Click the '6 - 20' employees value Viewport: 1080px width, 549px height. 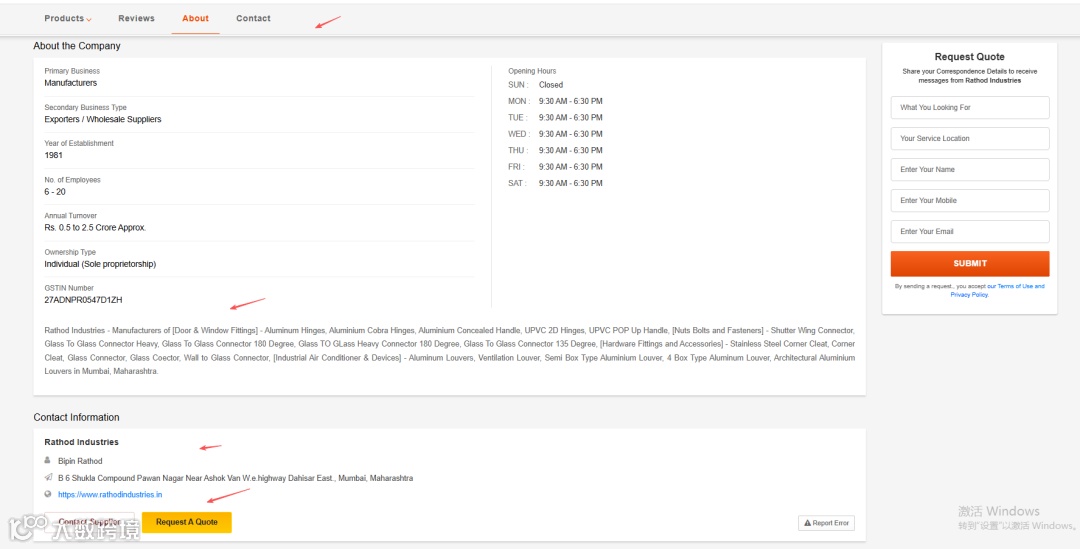pos(55,191)
